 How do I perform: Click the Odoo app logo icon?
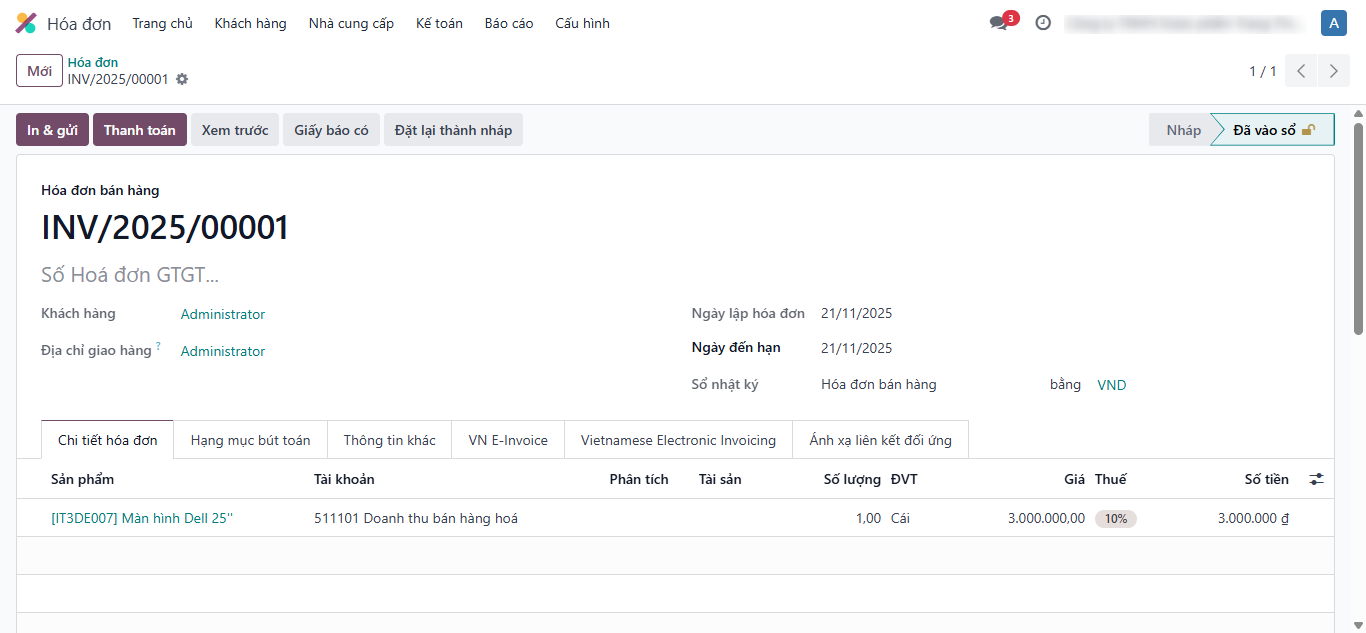pos(26,23)
